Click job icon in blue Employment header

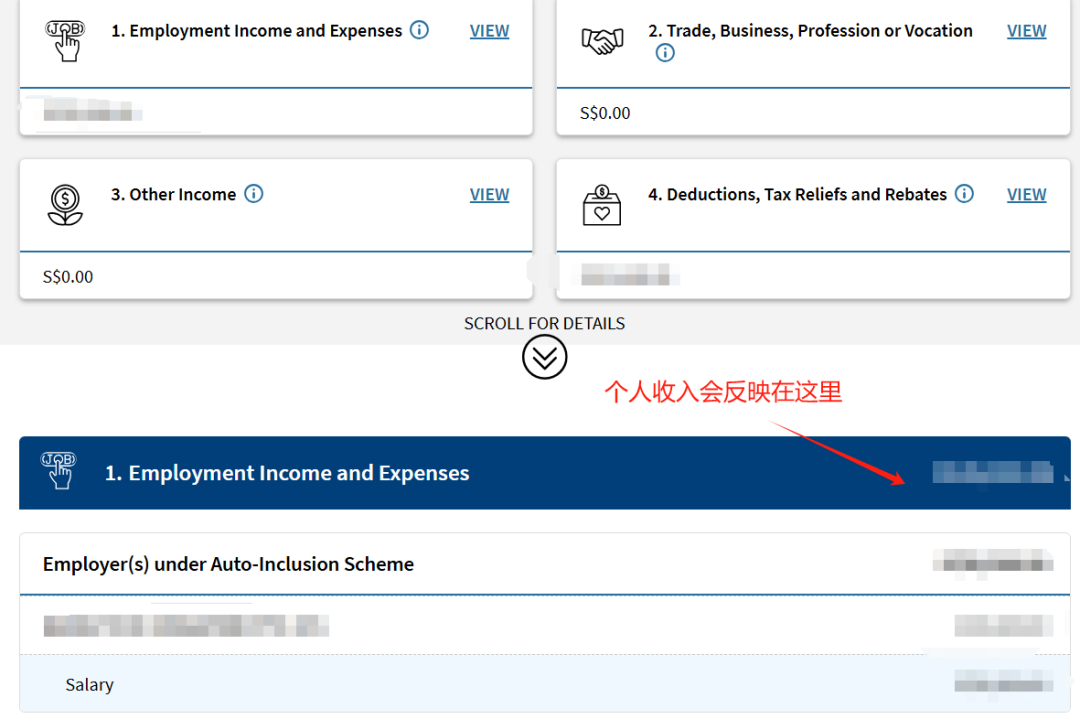pos(58,471)
